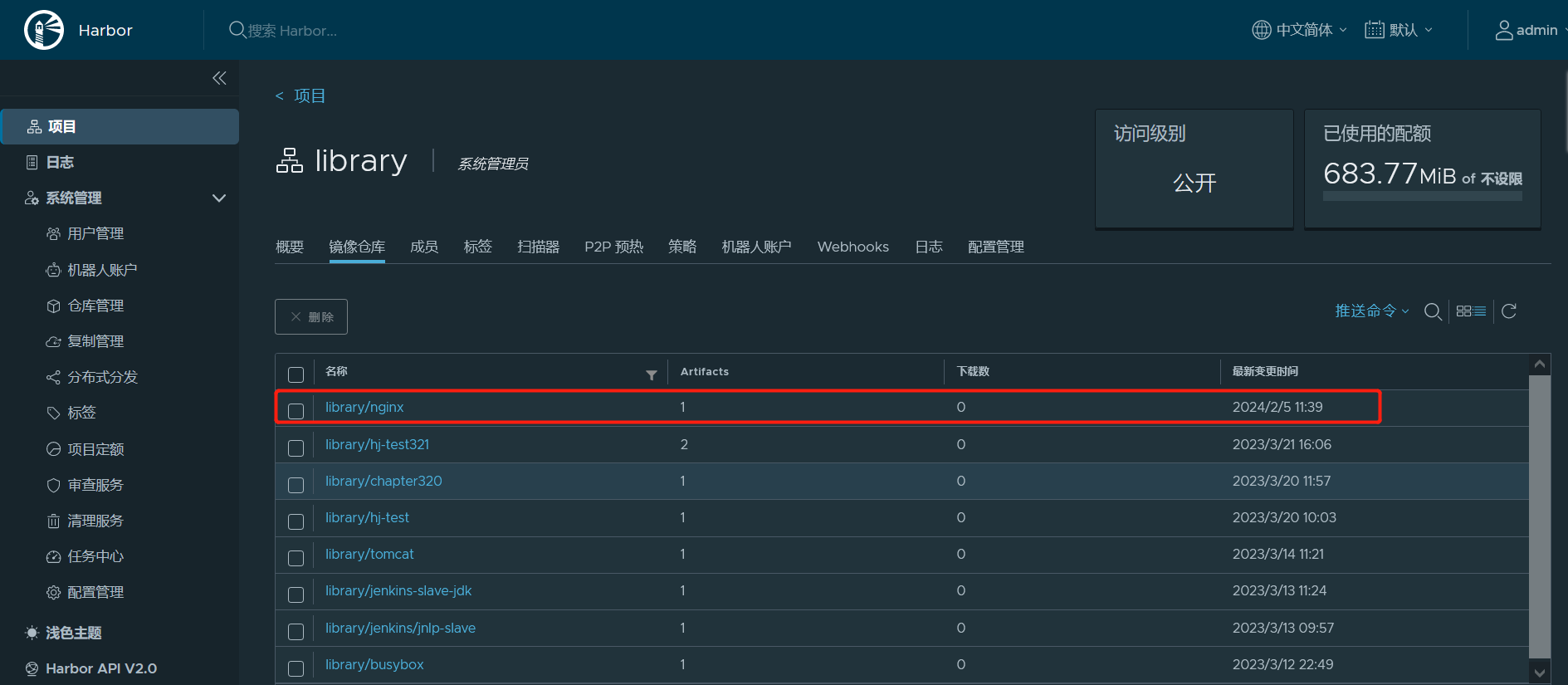Click the 项目定额 quota icon

click(x=53, y=449)
